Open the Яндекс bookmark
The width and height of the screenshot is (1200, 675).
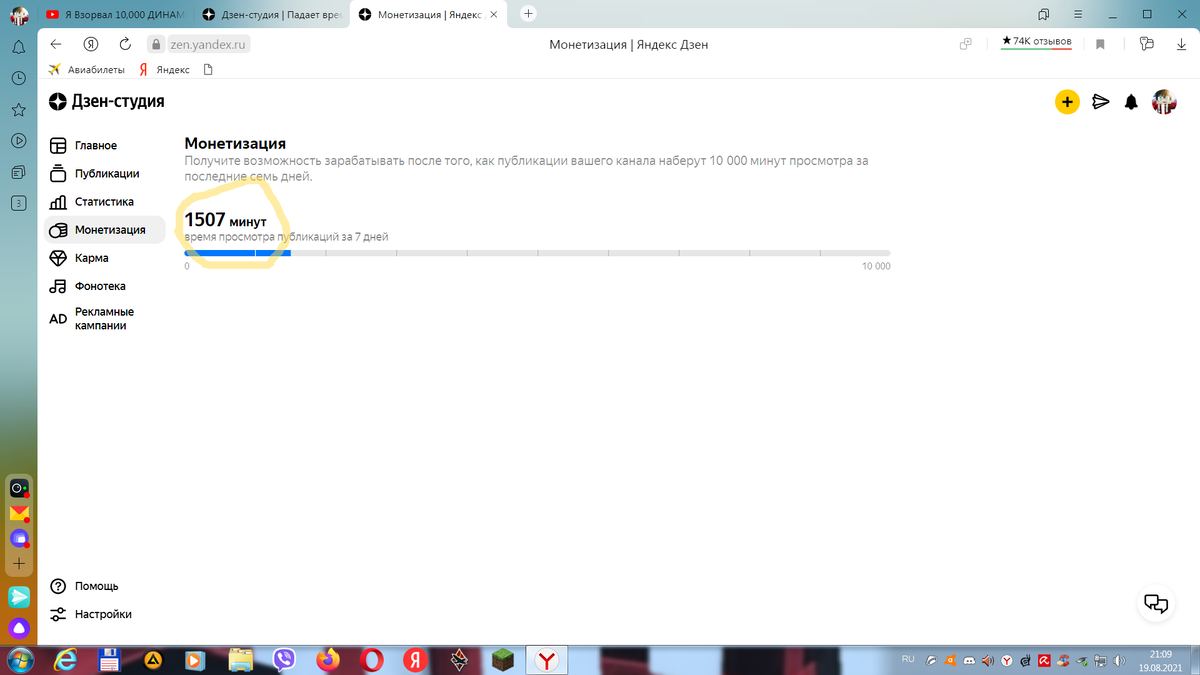click(165, 70)
